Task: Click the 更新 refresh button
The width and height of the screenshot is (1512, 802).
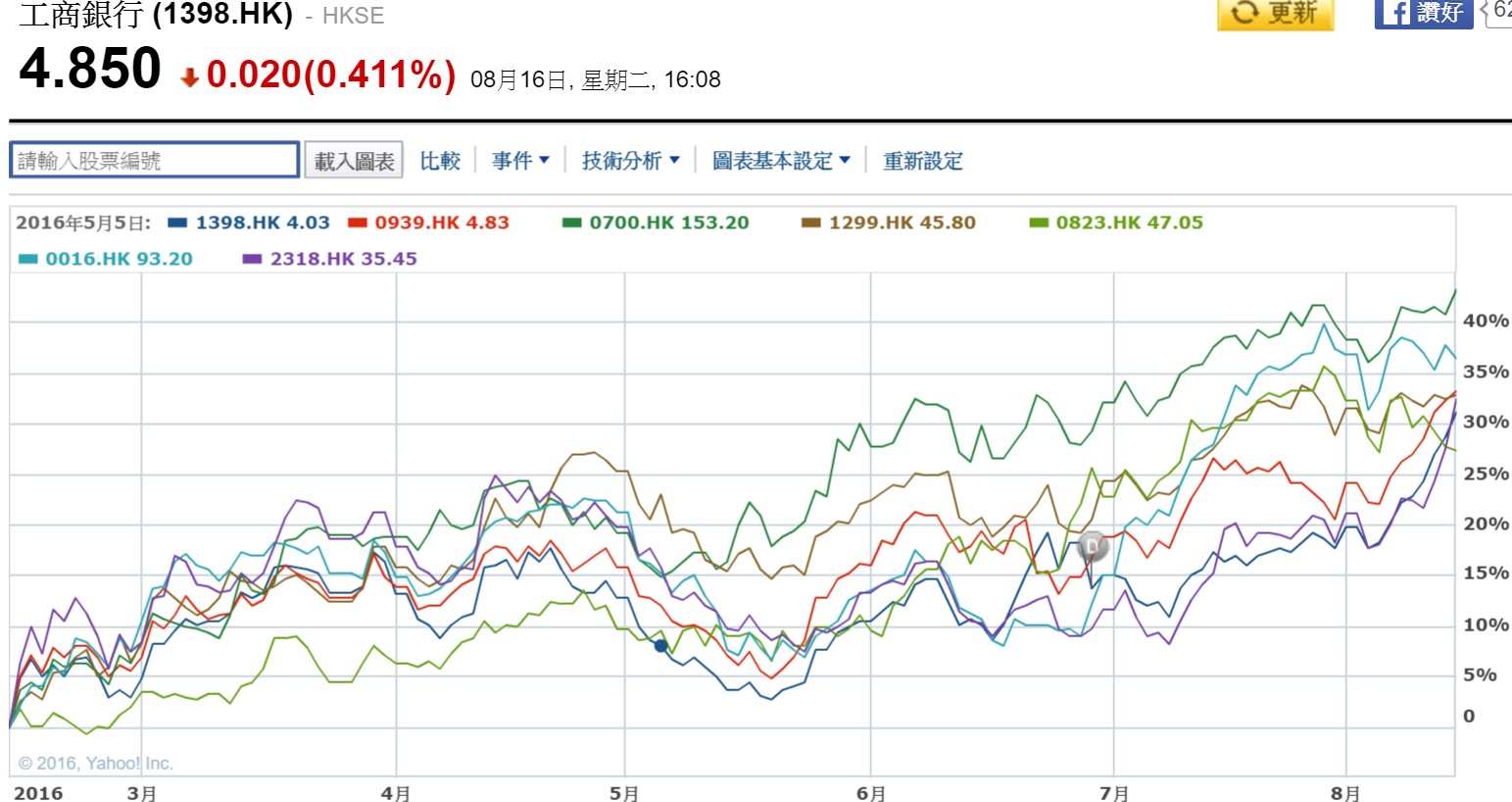Action: click(x=1275, y=14)
